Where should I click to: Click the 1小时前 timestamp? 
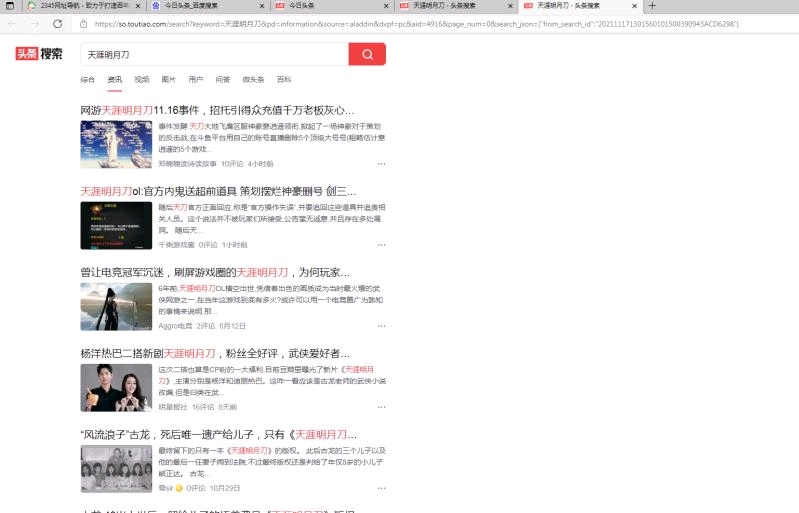pyautogui.click(x=234, y=245)
